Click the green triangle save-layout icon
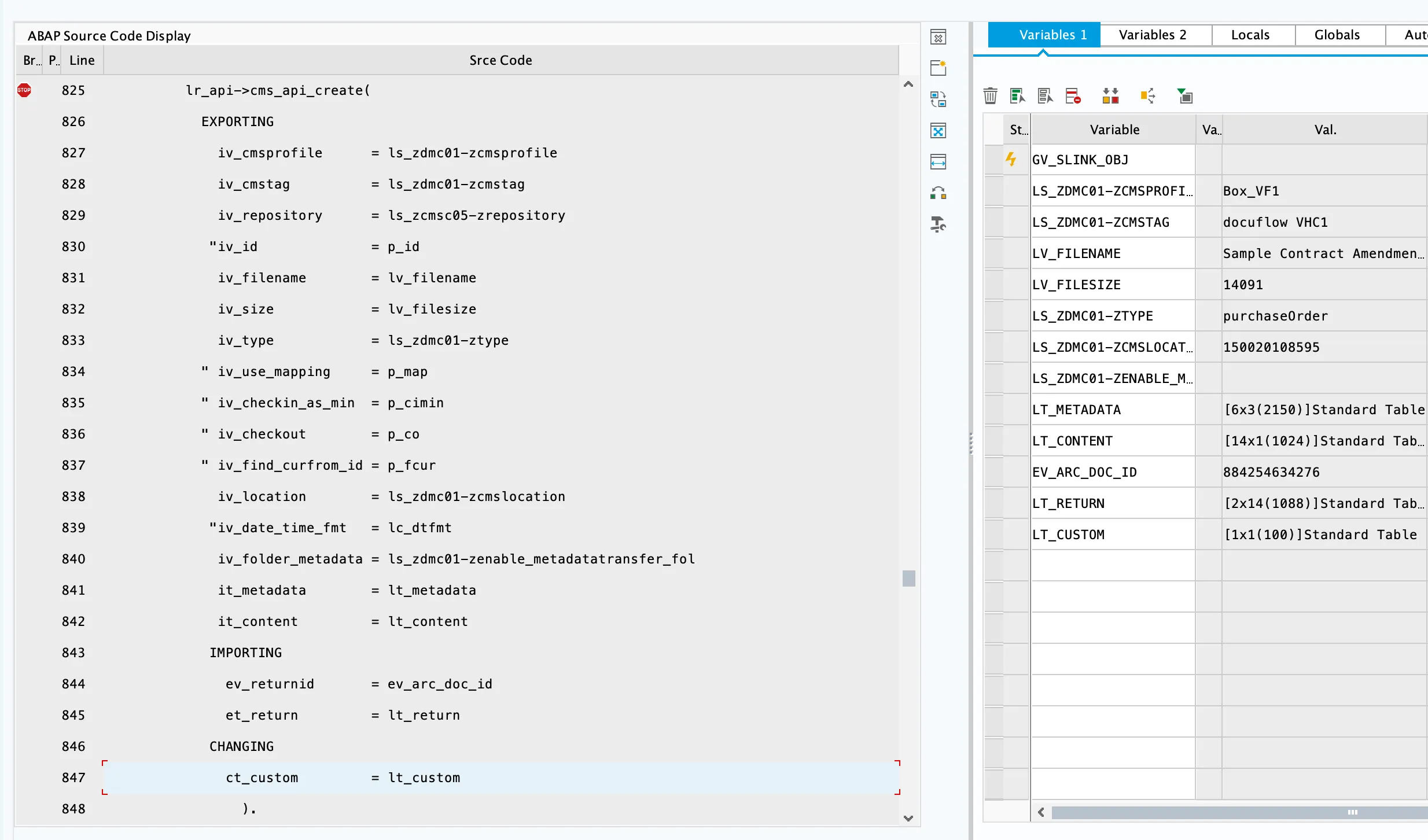 pyautogui.click(x=1185, y=96)
